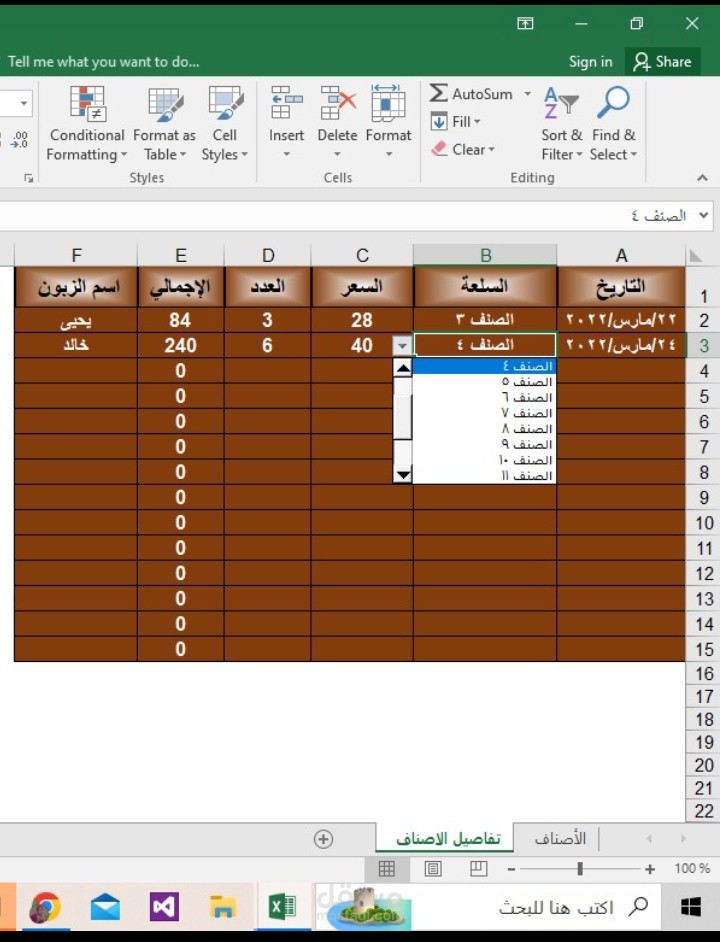Click the AutoSum sigma button
The image size is (720, 942).
[438, 93]
